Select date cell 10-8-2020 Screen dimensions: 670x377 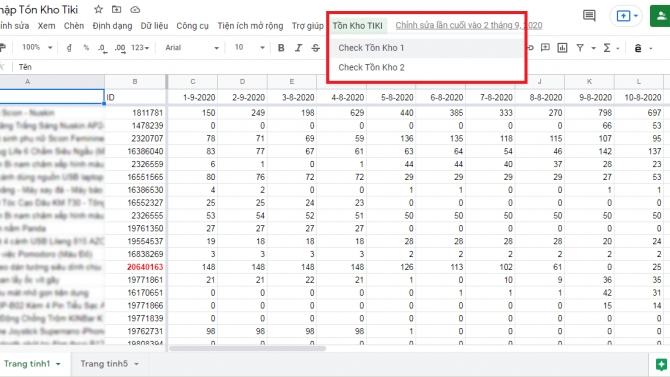pyautogui.click(x=639, y=97)
